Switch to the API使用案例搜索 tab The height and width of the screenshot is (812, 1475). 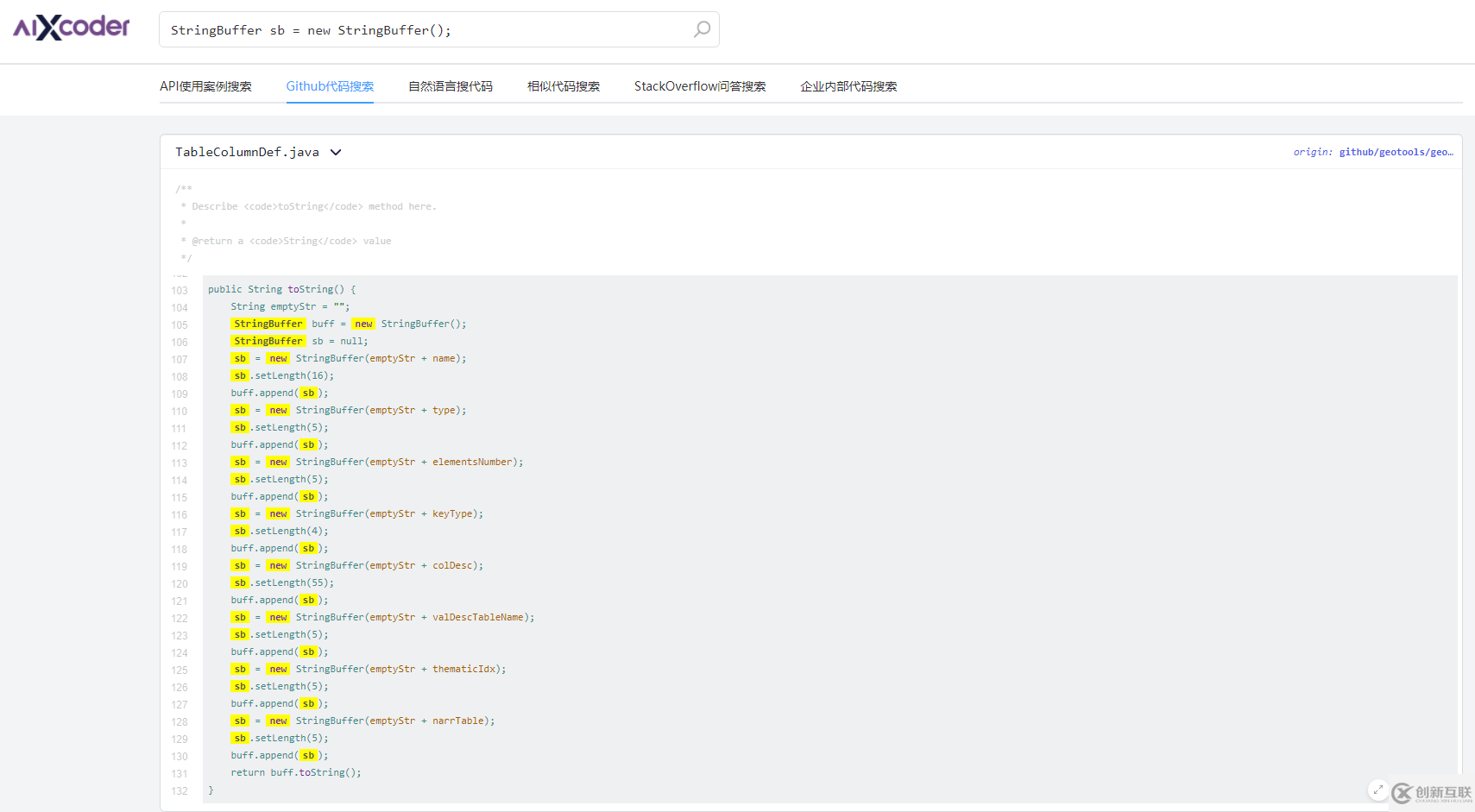[205, 86]
